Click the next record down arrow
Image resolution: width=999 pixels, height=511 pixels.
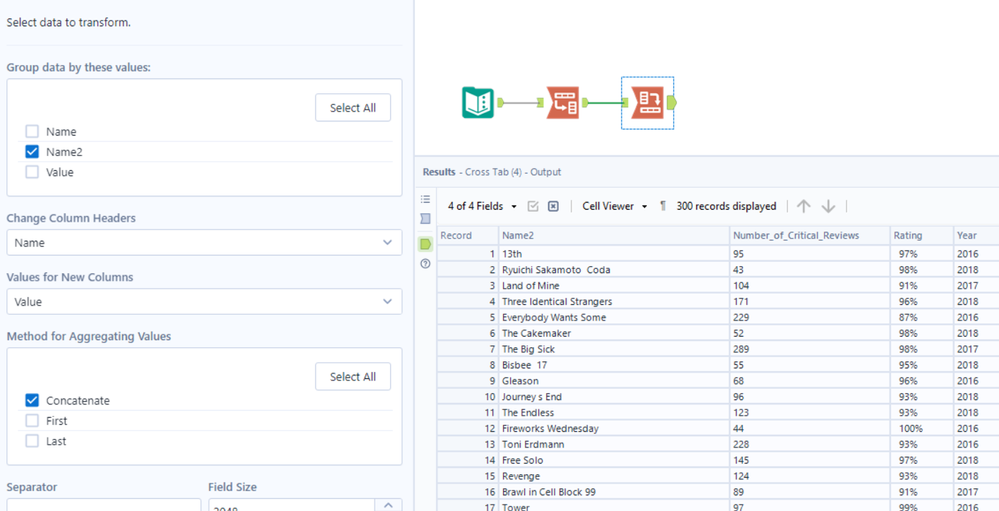point(828,206)
